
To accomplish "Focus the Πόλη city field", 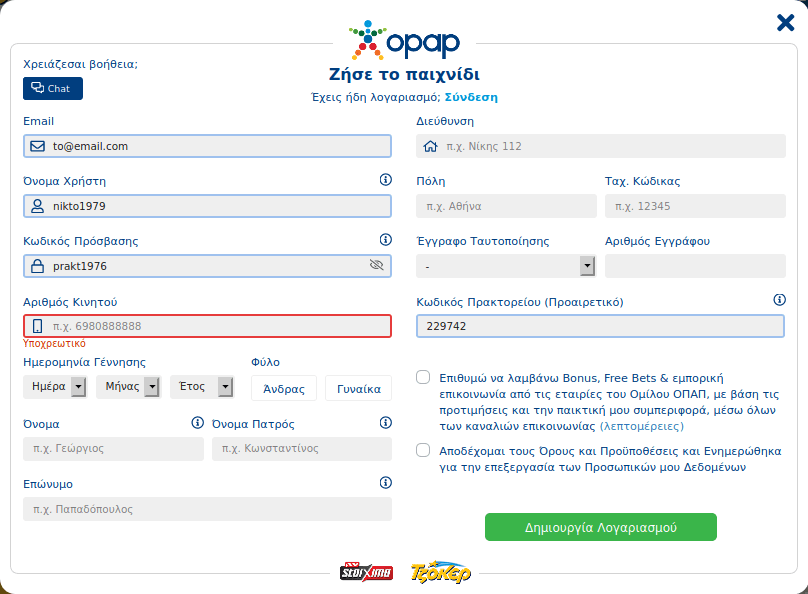I will tap(507, 206).
